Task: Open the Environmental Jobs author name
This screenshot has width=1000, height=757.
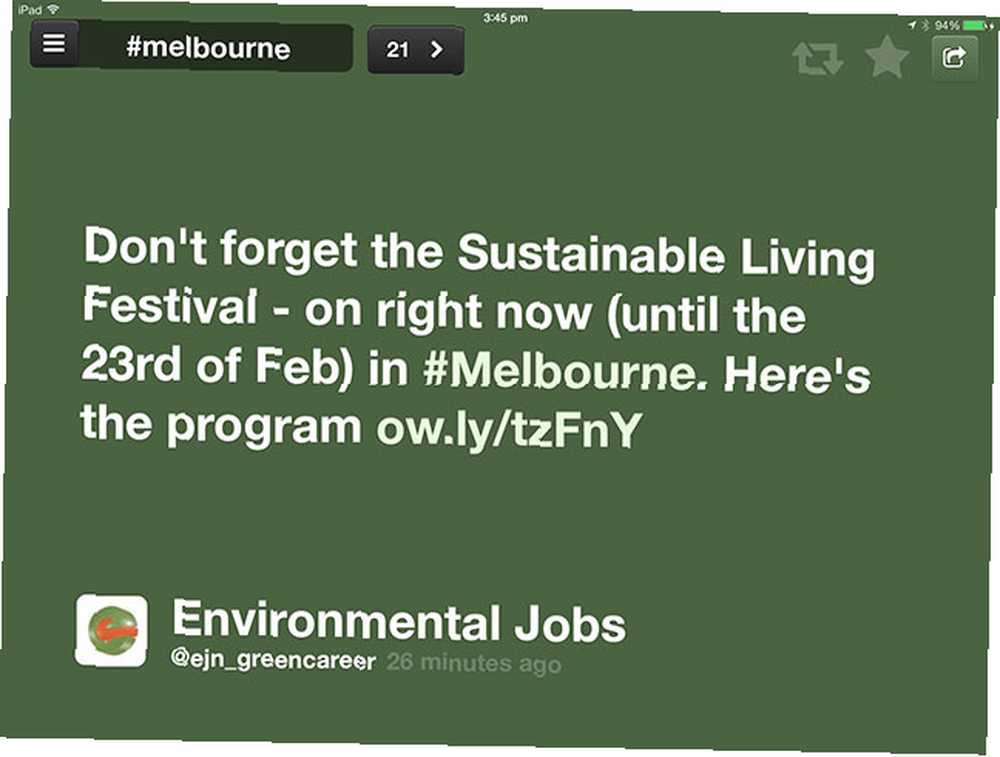Action: coord(399,621)
